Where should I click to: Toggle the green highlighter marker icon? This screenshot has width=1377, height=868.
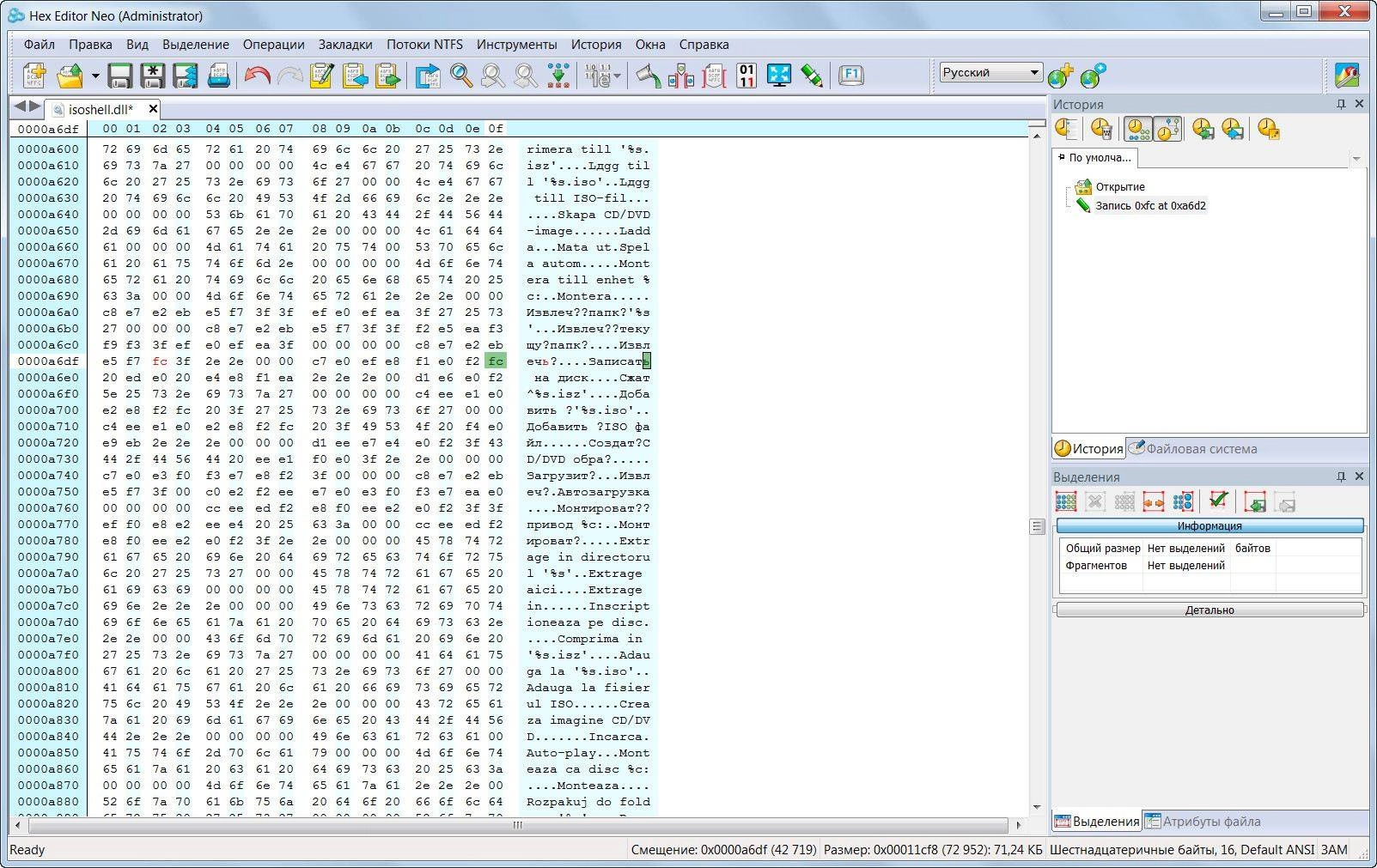[x=812, y=76]
